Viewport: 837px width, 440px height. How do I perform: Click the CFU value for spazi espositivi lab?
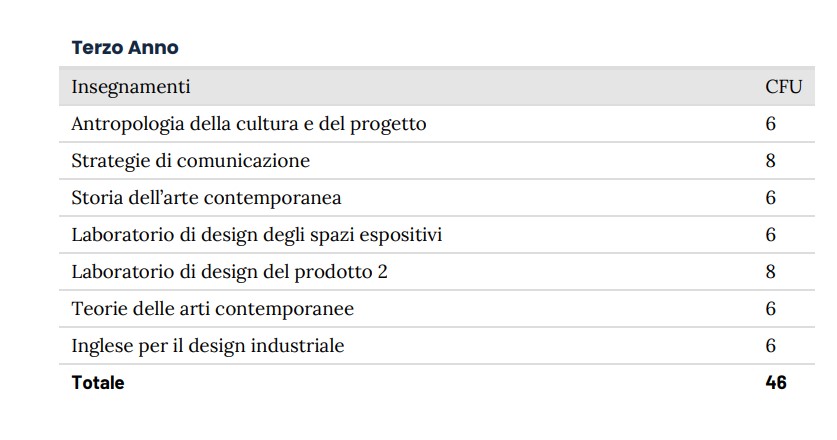point(771,235)
